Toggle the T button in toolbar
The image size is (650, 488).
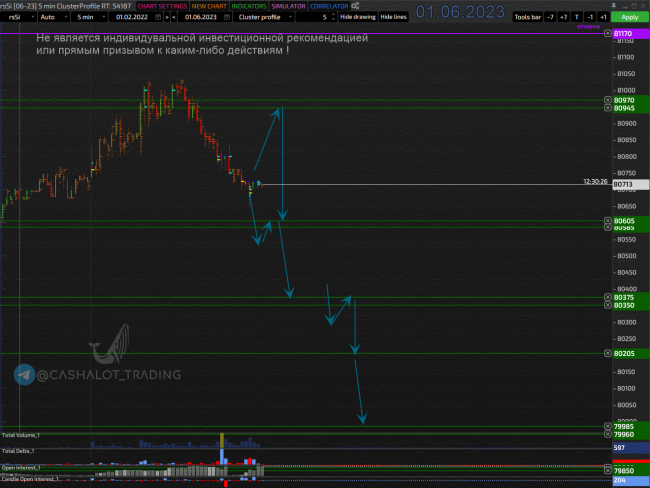pyautogui.click(x=577, y=17)
